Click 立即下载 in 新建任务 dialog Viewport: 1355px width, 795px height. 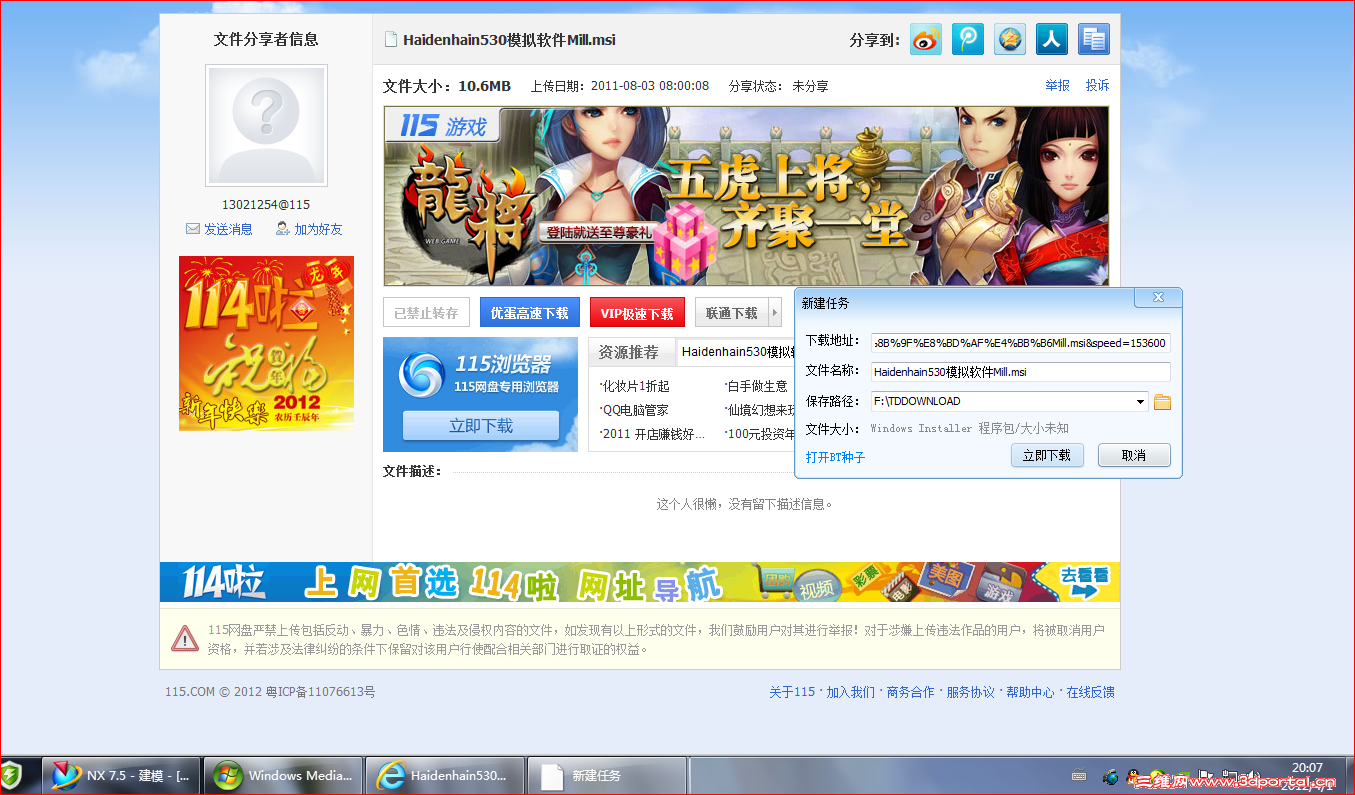coord(1047,455)
